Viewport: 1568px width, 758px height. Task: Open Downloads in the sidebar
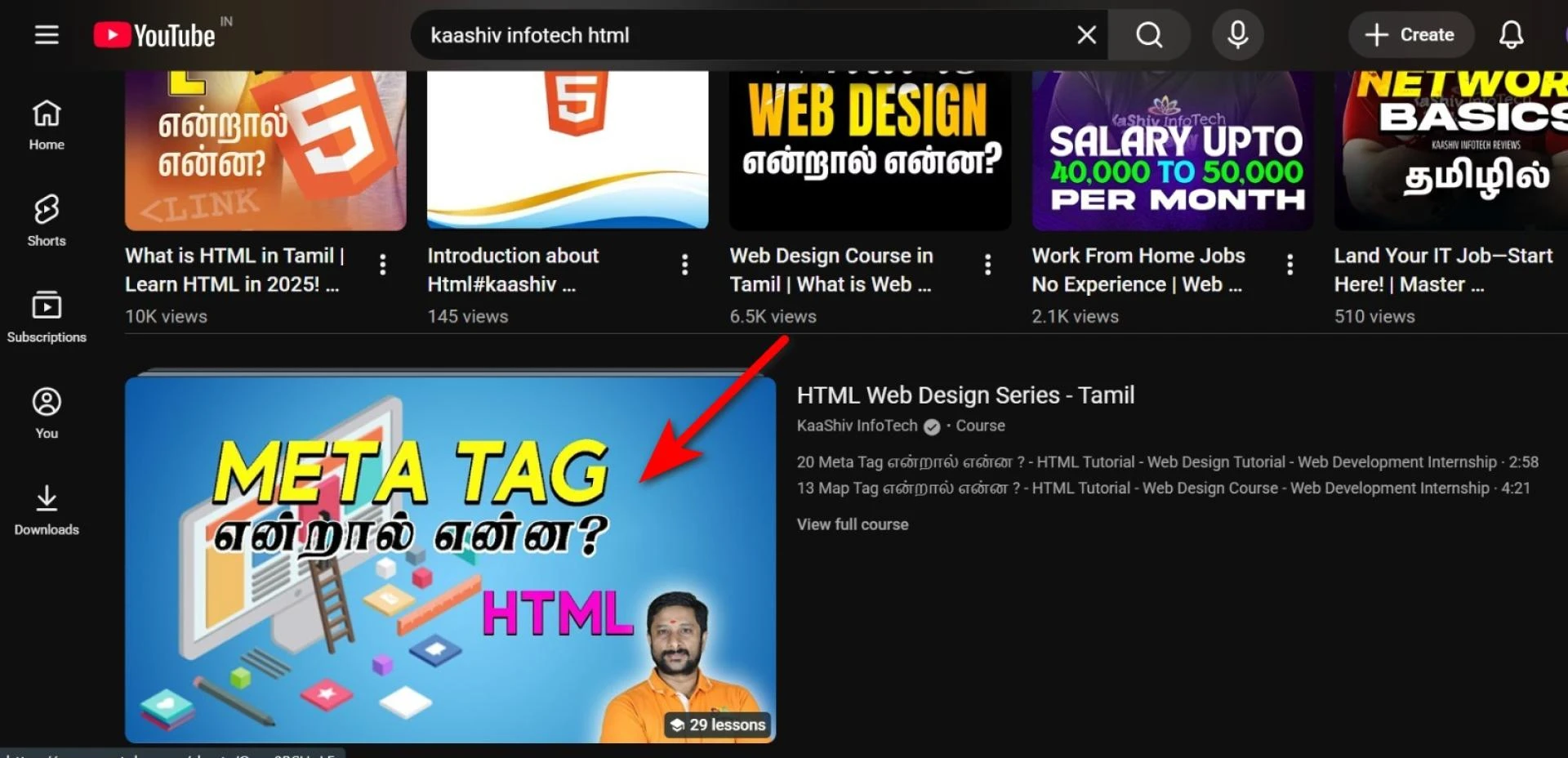coord(47,510)
